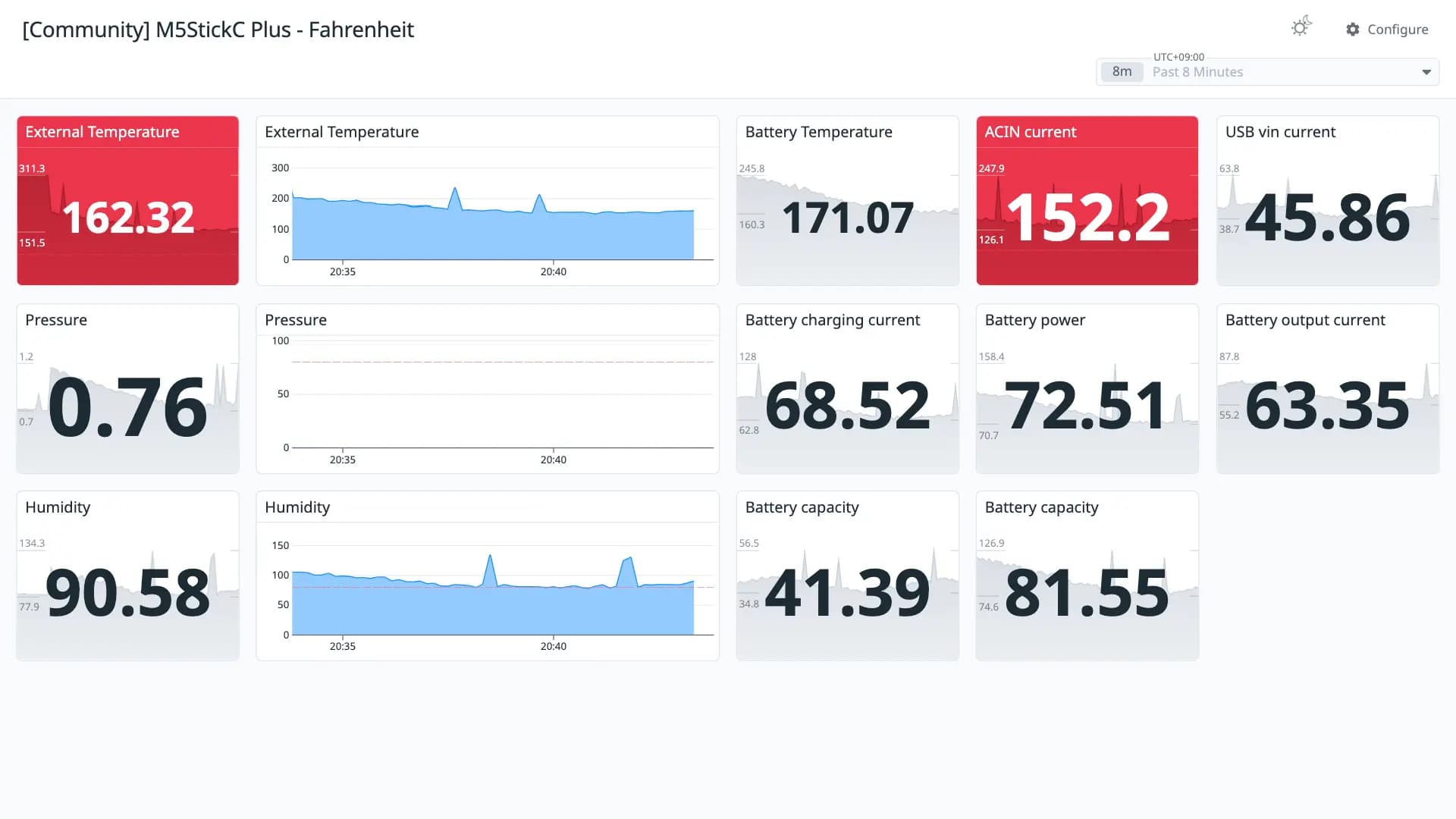Click the dashboard title M5StickC Plus - Fahrenheit
This screenshot has height=819, width=1456.
tap(218, 30)
